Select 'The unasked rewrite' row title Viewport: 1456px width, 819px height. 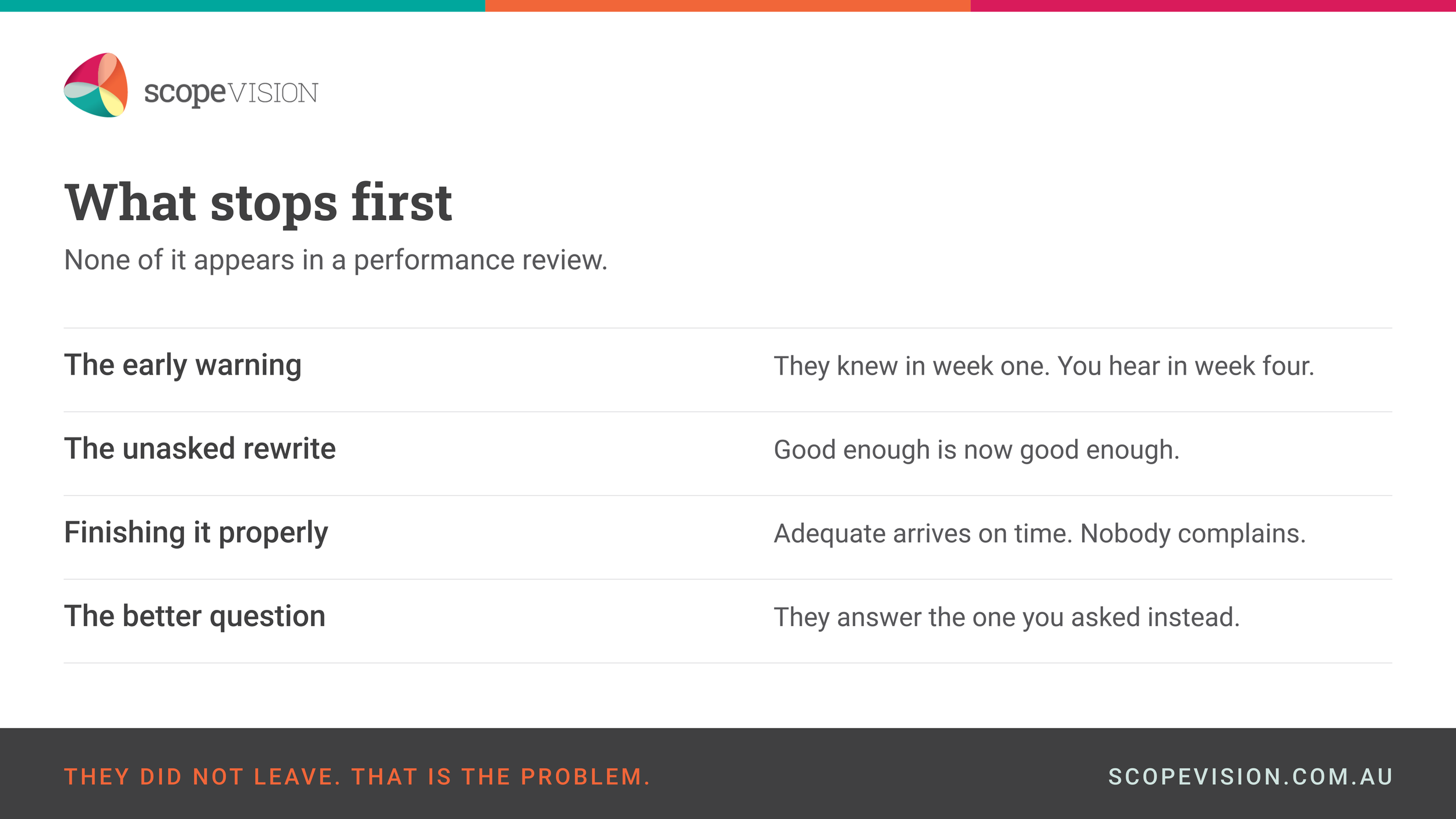[200, 449]
